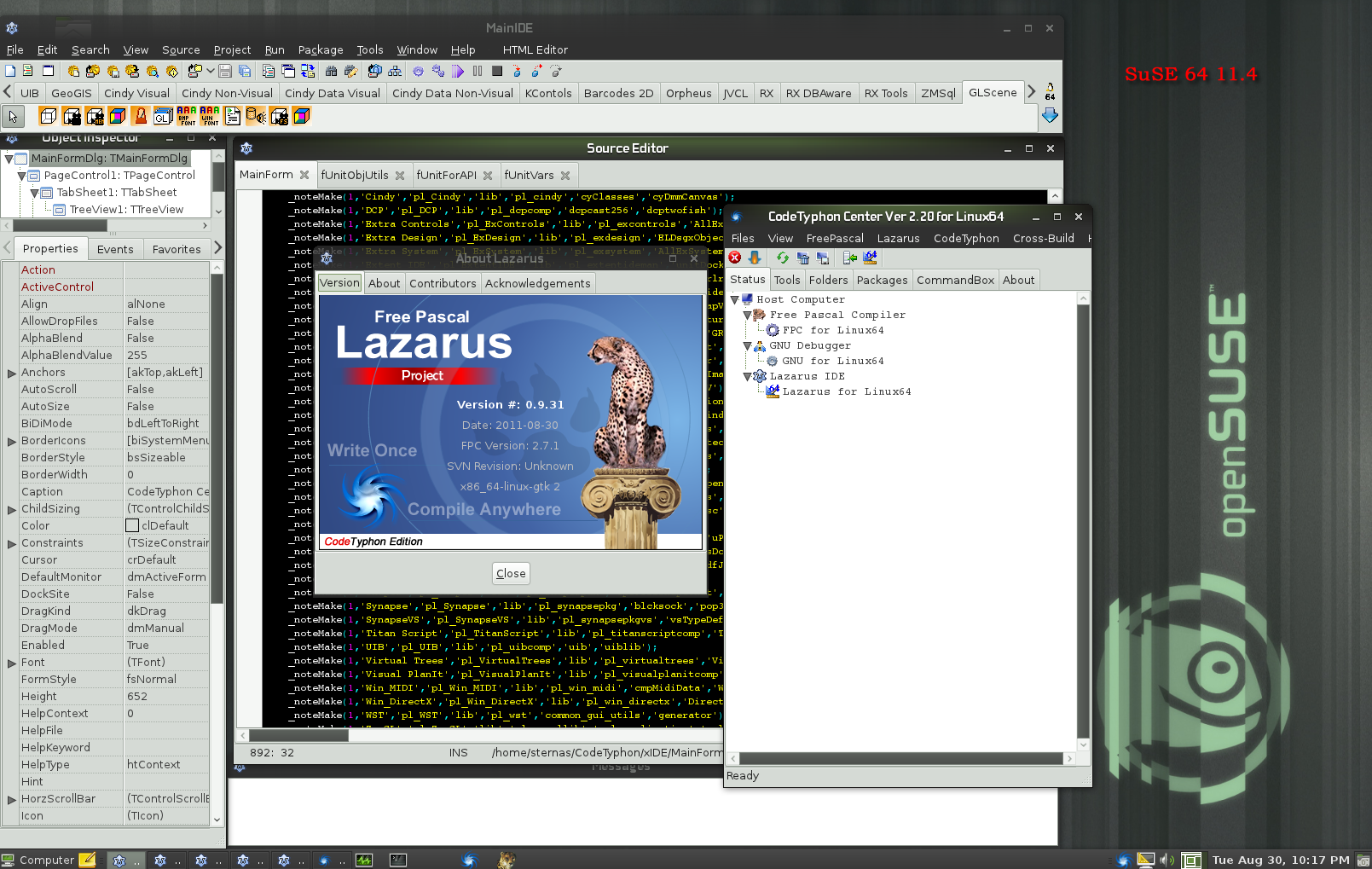This screenshot has width=1372, height=869.
Task: Select the speaker sound component icon in palette
Action: 256,116
